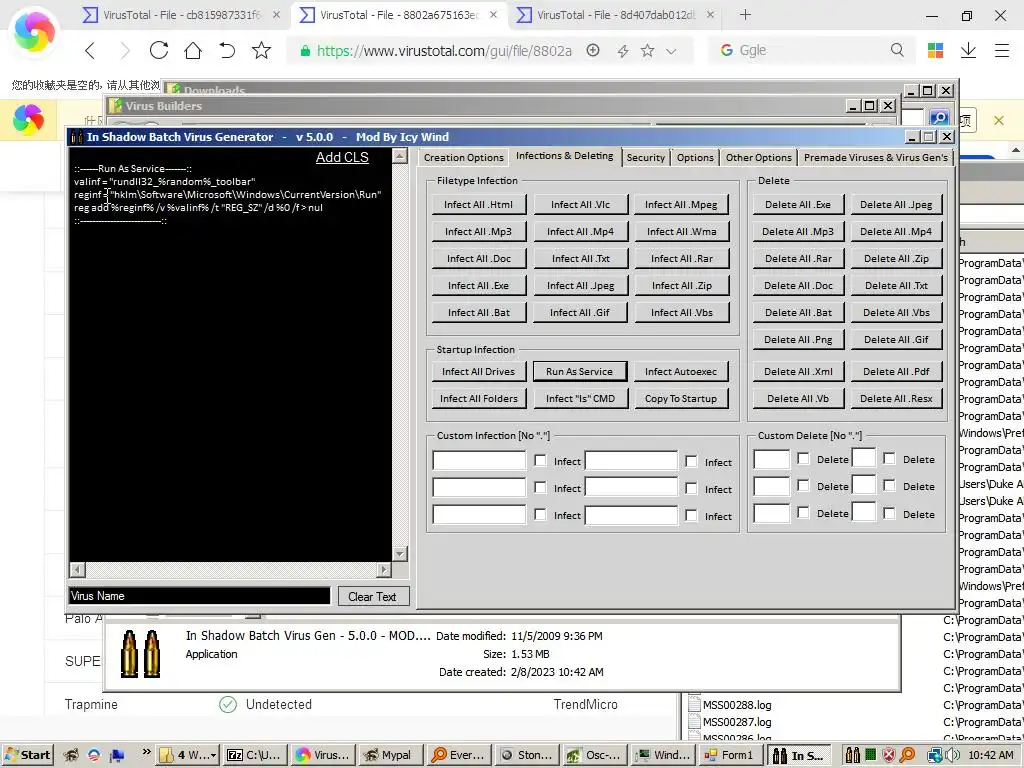Click Delete All .Resx button
The width and height of the screenshot is (1024, 768).
(x=896, y=398)
